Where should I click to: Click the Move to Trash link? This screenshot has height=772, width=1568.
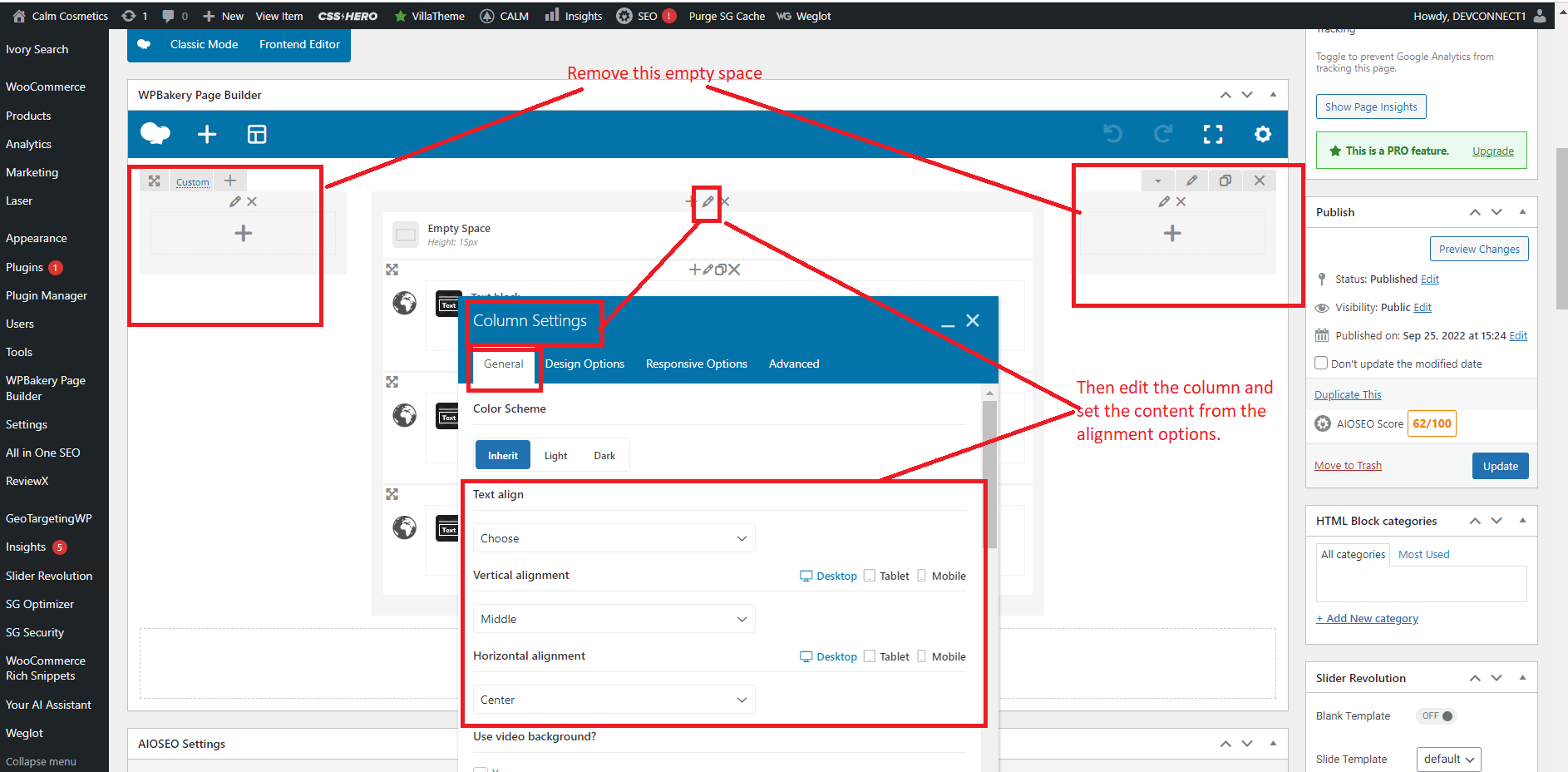click(x=1348, y=465)
